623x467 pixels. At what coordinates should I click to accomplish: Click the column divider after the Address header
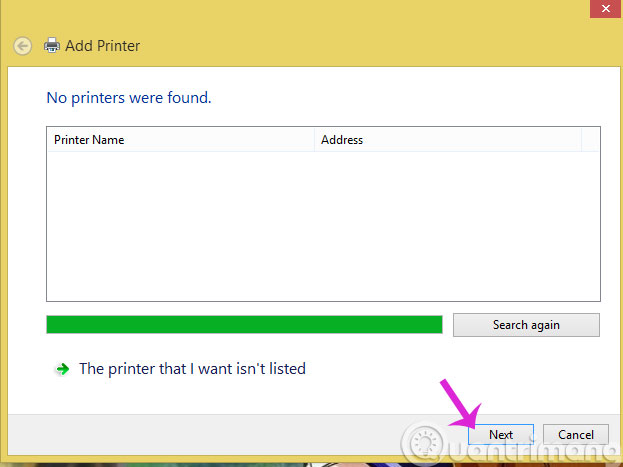(x=581, y=140)
